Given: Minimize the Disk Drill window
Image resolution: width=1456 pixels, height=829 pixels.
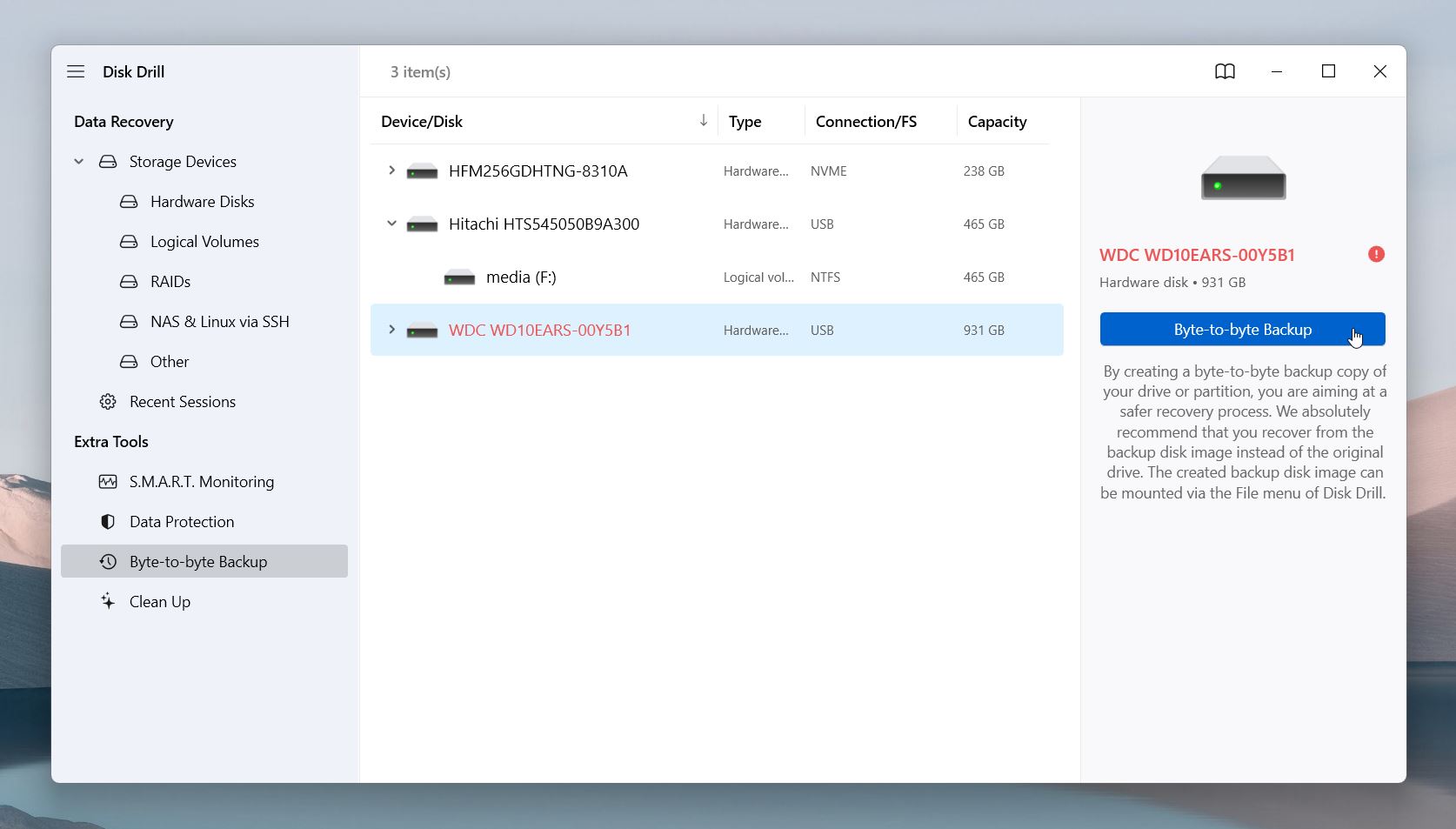Looking at the screenshot, I should [1277, 71].
